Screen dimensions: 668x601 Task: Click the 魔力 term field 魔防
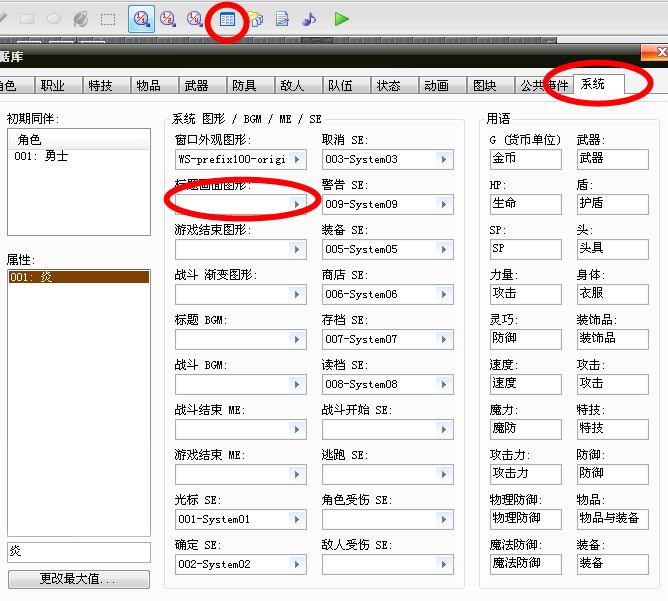(525, 429)
